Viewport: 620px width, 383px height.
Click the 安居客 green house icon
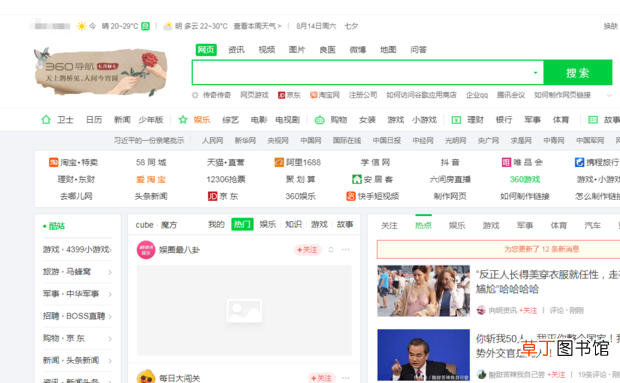pyautogui.click(x=357, y=179)
